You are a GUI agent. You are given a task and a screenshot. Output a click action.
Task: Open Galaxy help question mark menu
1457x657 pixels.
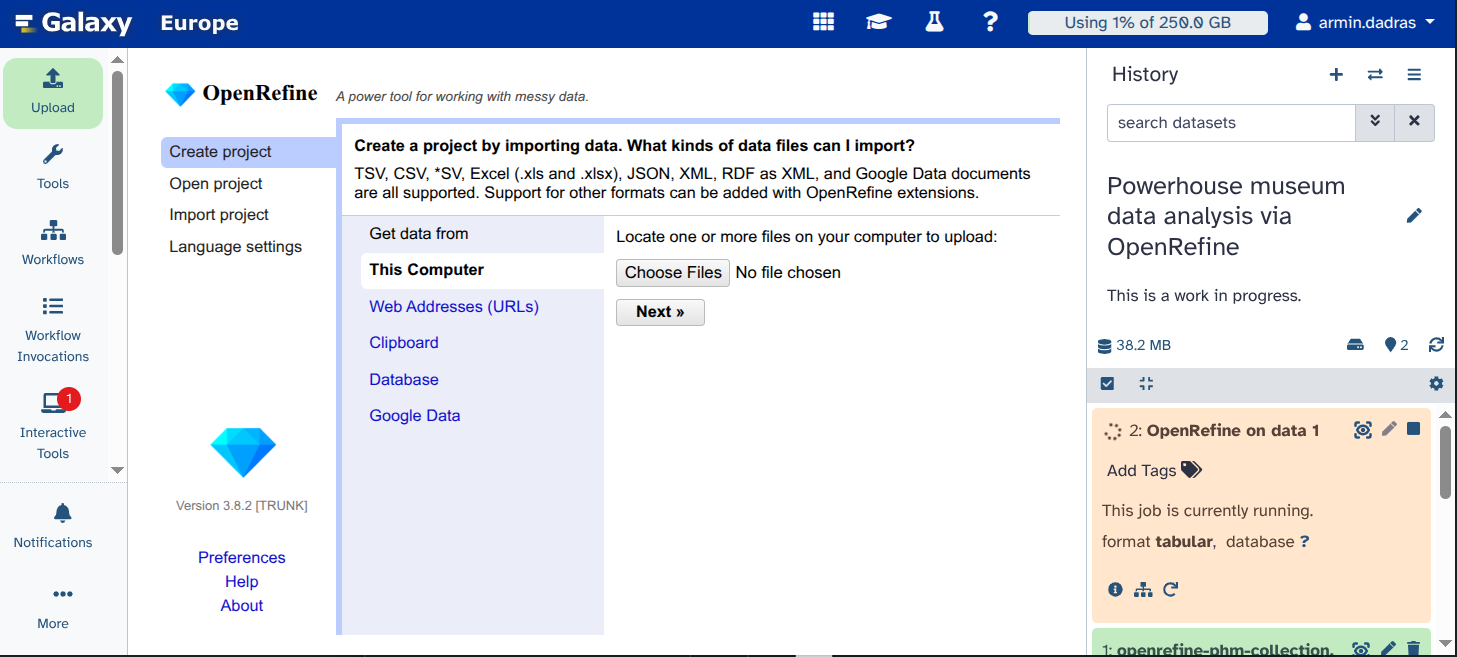990,22
